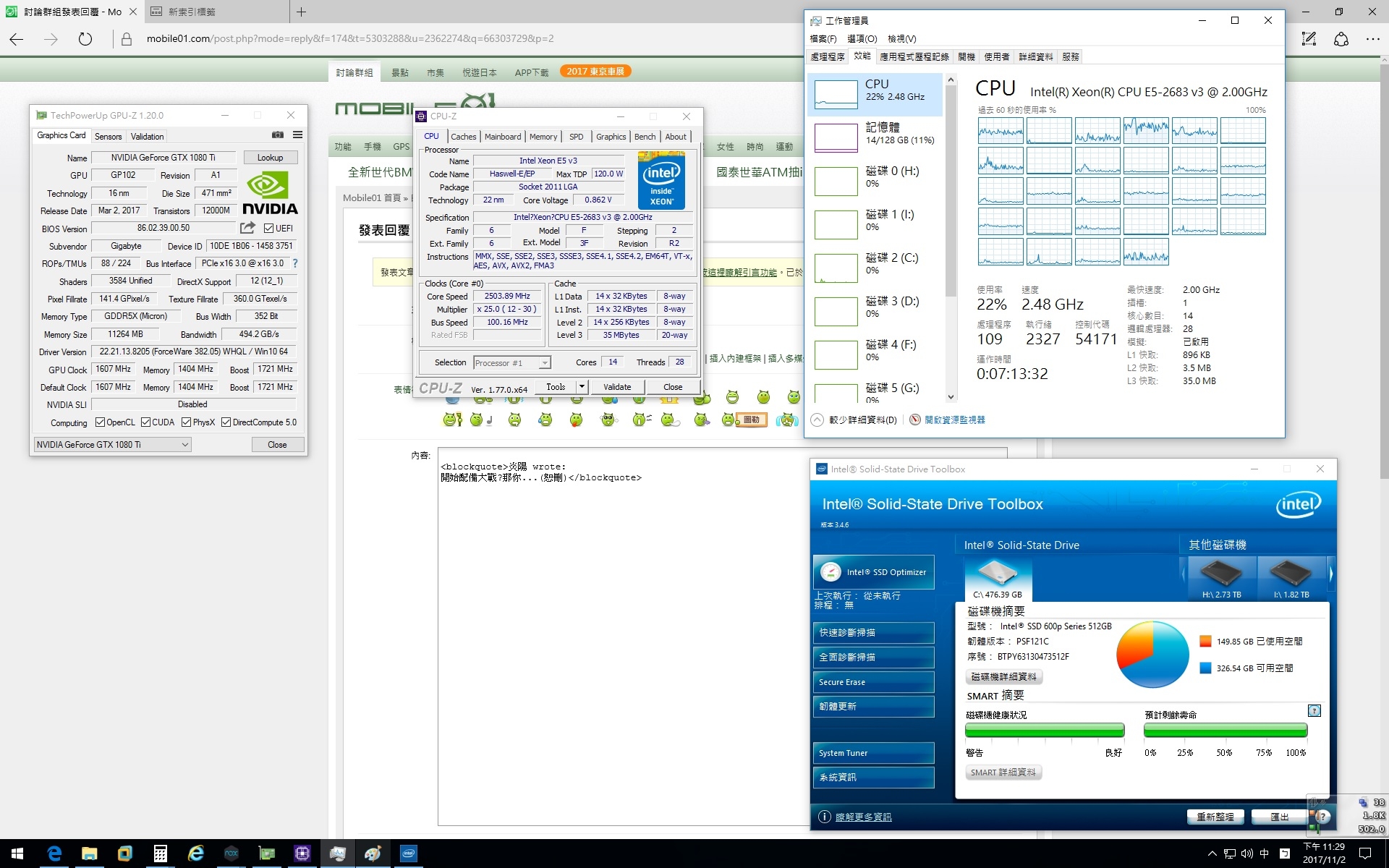Open the CPU-Z Tools dropdown arrow
Viewport: 1389px width, 868px height.
tap(581, 387)
